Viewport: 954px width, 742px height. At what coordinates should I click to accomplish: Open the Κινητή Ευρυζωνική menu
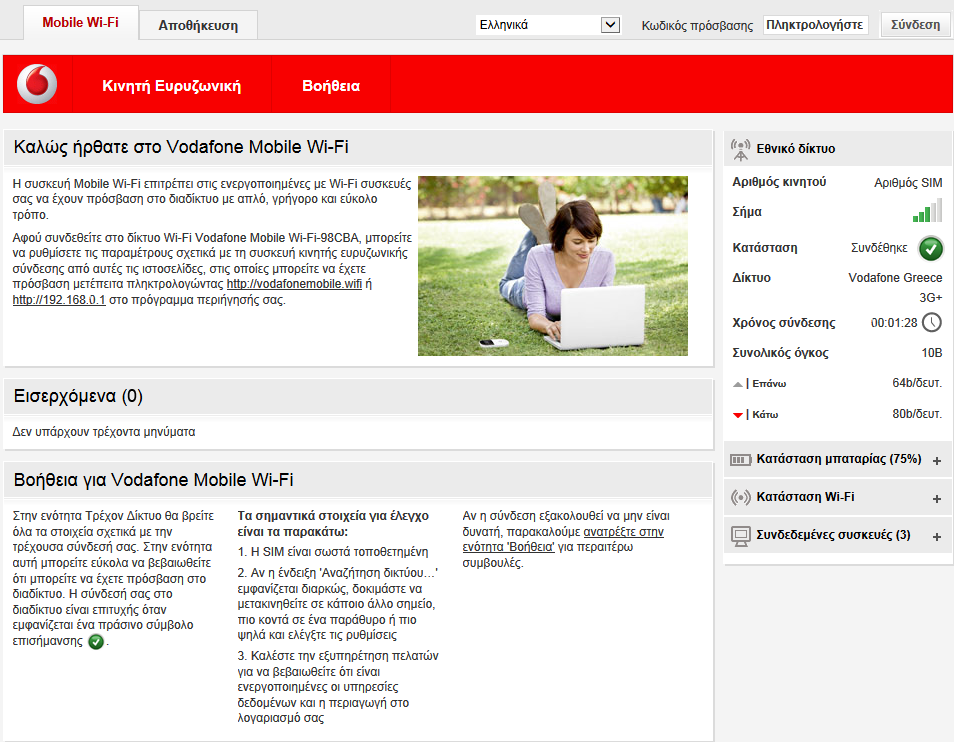coord(172,86)
